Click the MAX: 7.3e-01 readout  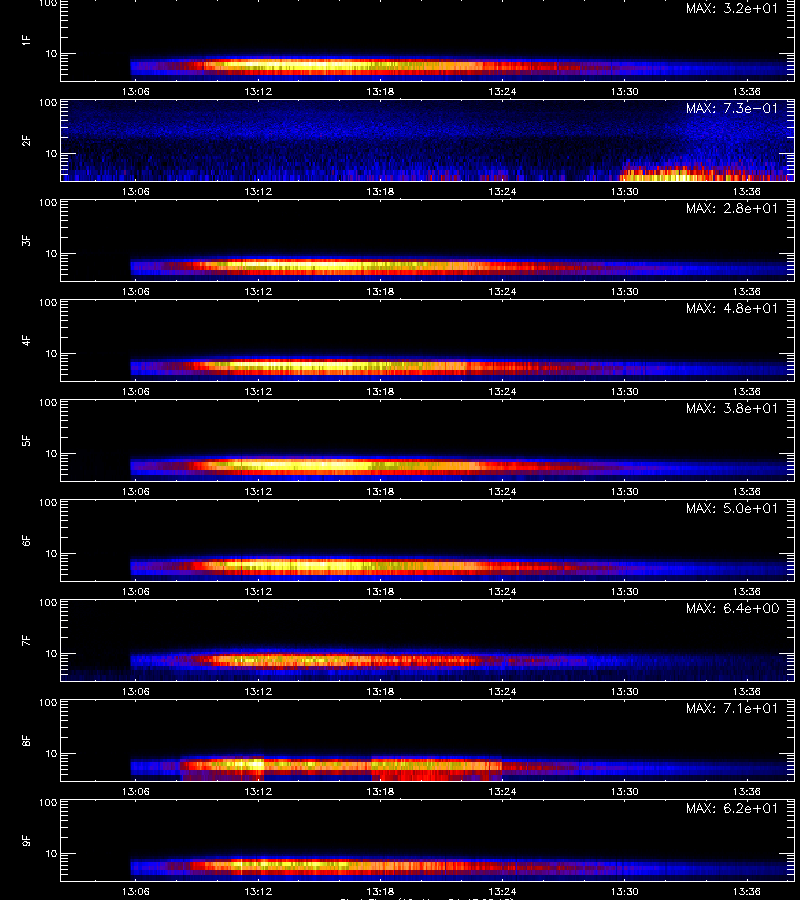pos(732,108)
